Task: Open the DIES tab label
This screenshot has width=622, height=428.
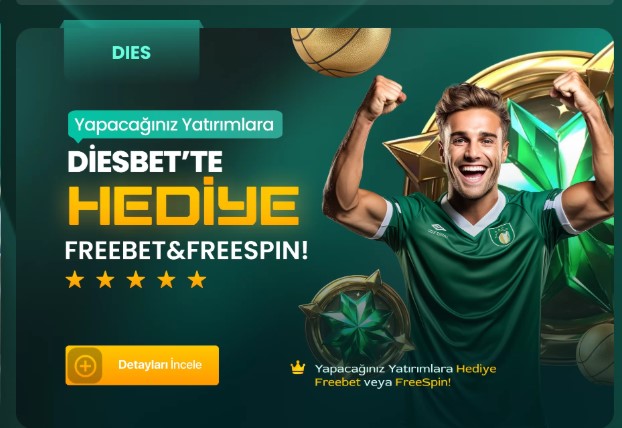Action: [x=131, y=52]
